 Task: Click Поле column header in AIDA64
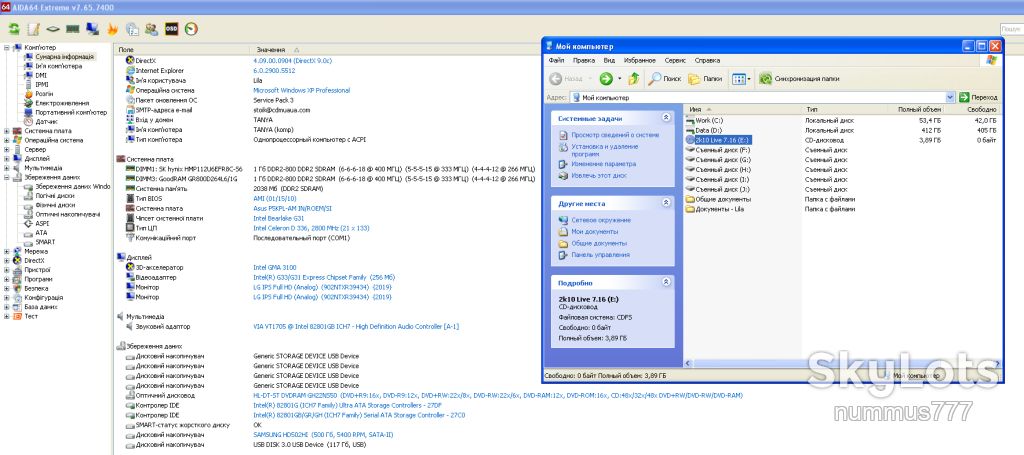182,50
